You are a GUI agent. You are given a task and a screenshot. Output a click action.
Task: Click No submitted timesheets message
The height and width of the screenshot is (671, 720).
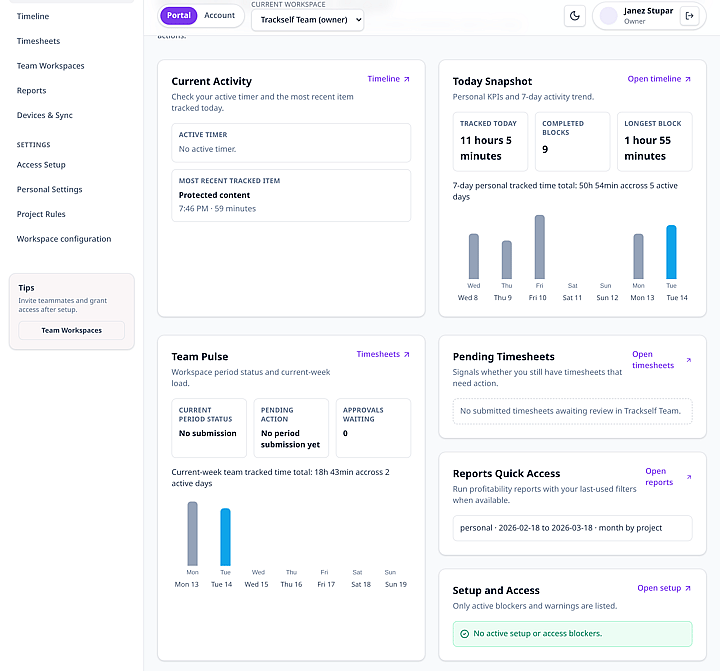pos(572,412)
